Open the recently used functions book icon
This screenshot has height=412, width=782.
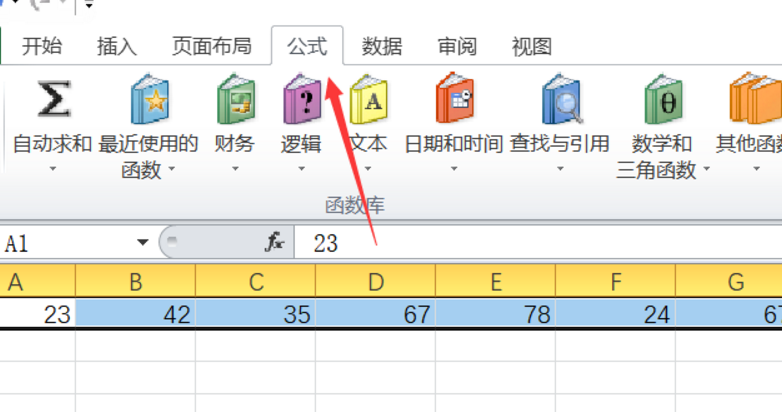pyautogui.click(x=150, y=99)
